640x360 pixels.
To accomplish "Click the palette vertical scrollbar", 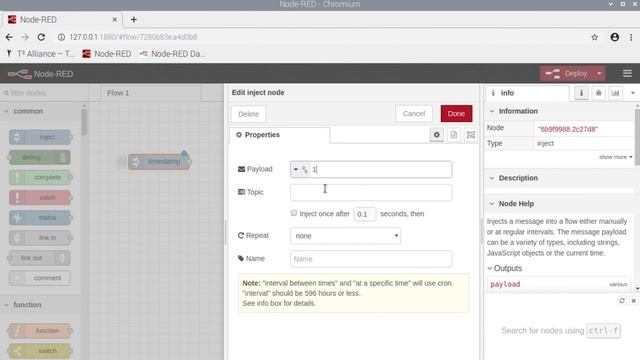I will (84, 122).
